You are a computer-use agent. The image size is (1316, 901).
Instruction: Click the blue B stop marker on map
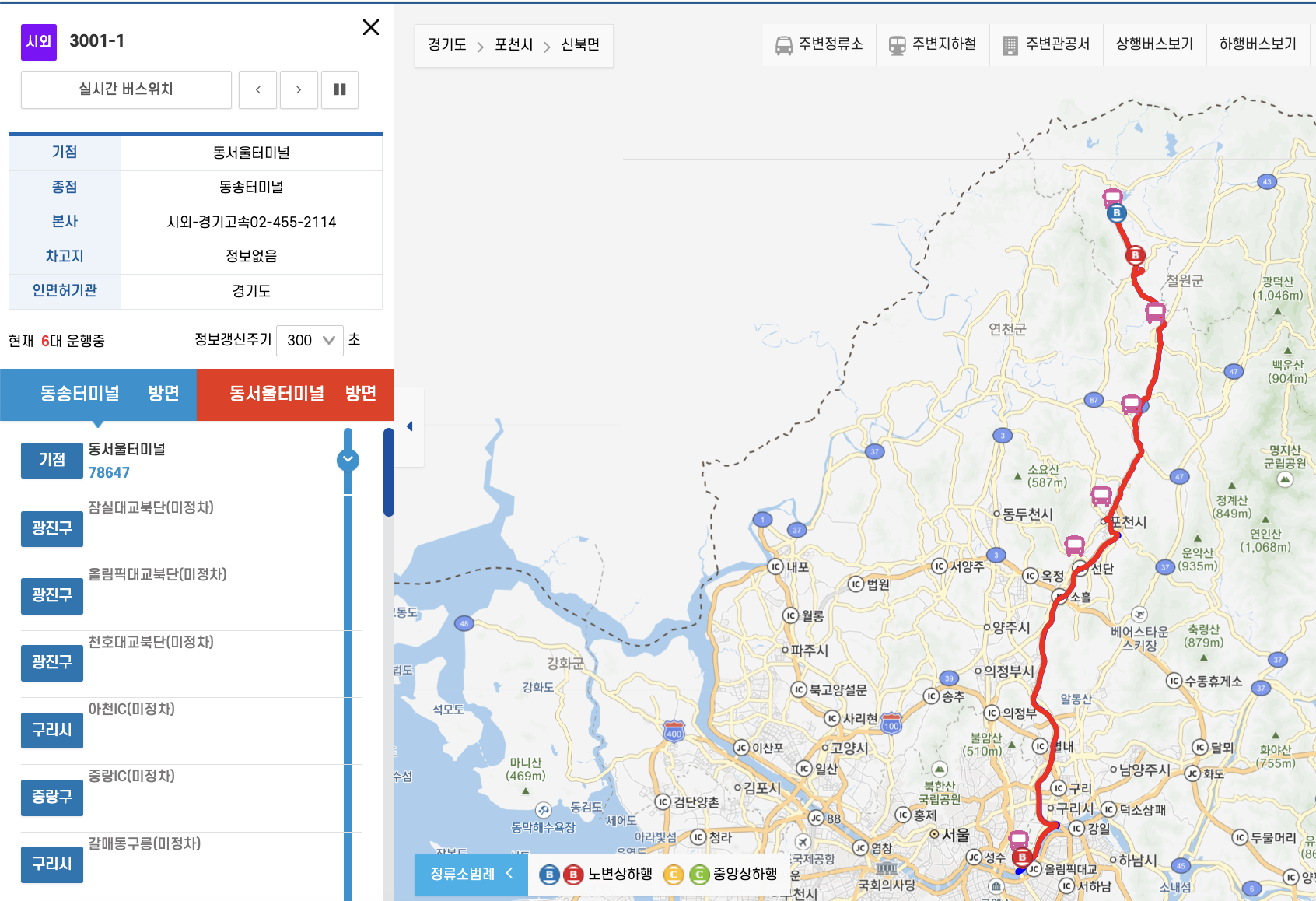coord(1117,213)
